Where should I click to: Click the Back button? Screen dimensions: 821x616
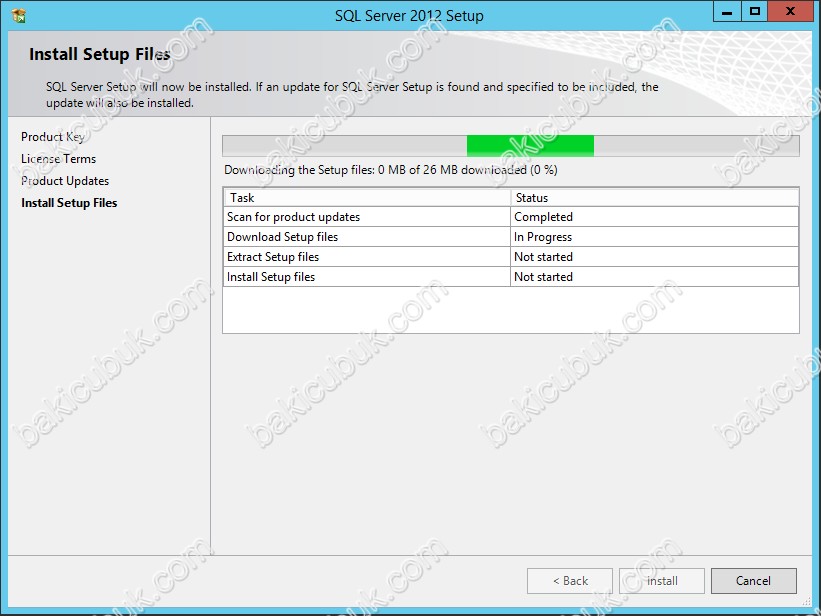click(x=570, y=581)
